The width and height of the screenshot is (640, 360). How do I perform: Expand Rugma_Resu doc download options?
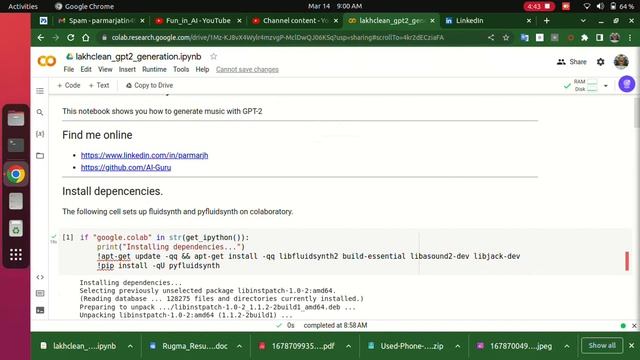[x=240, y=346]
